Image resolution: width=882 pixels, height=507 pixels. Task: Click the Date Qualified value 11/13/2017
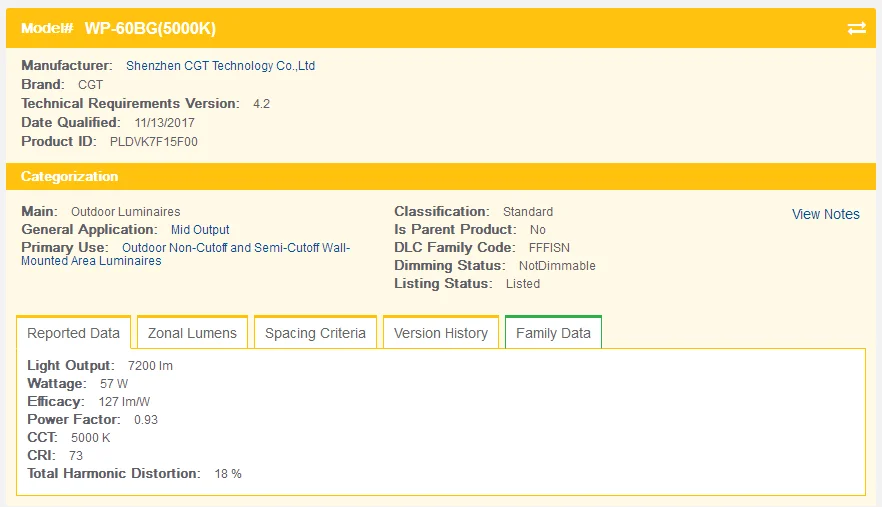pos(164,123)
